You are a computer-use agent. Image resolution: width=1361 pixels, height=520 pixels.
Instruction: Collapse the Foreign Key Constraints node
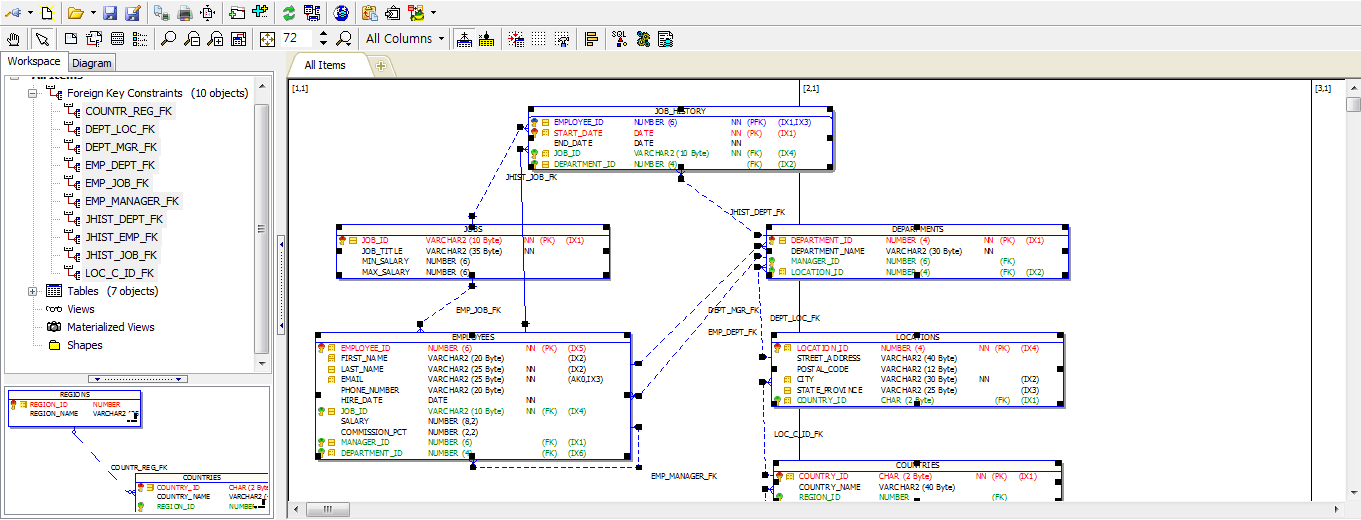(x=33, y=93)
